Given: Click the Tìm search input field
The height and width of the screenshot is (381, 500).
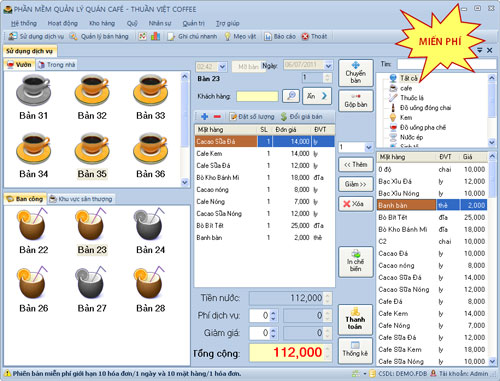Looking at the screenshot, I should 447,64.
